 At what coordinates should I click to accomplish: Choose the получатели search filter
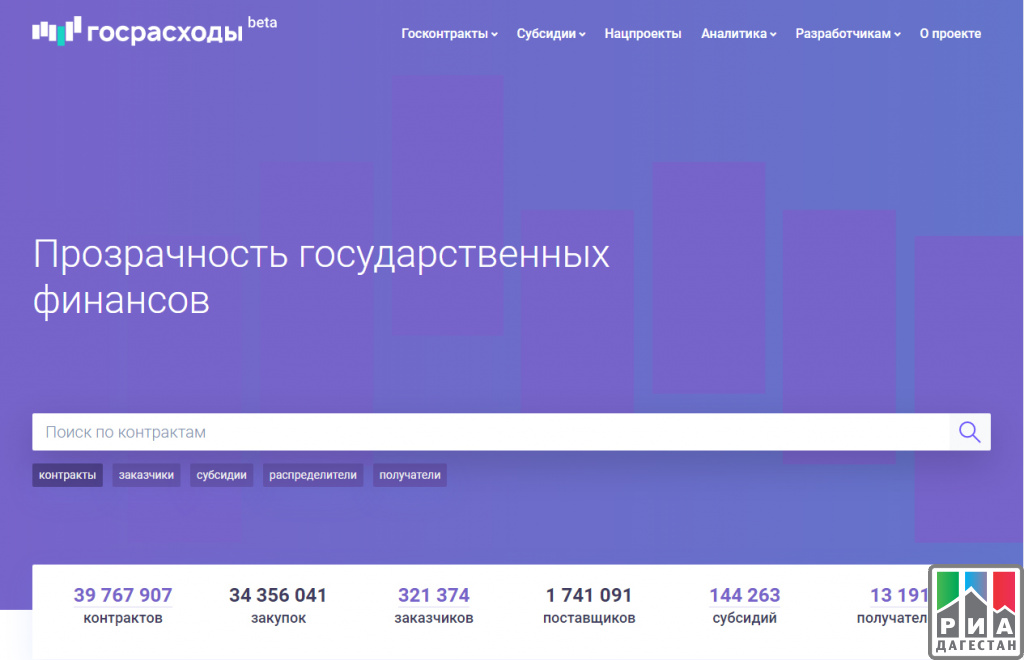point(410,475)
